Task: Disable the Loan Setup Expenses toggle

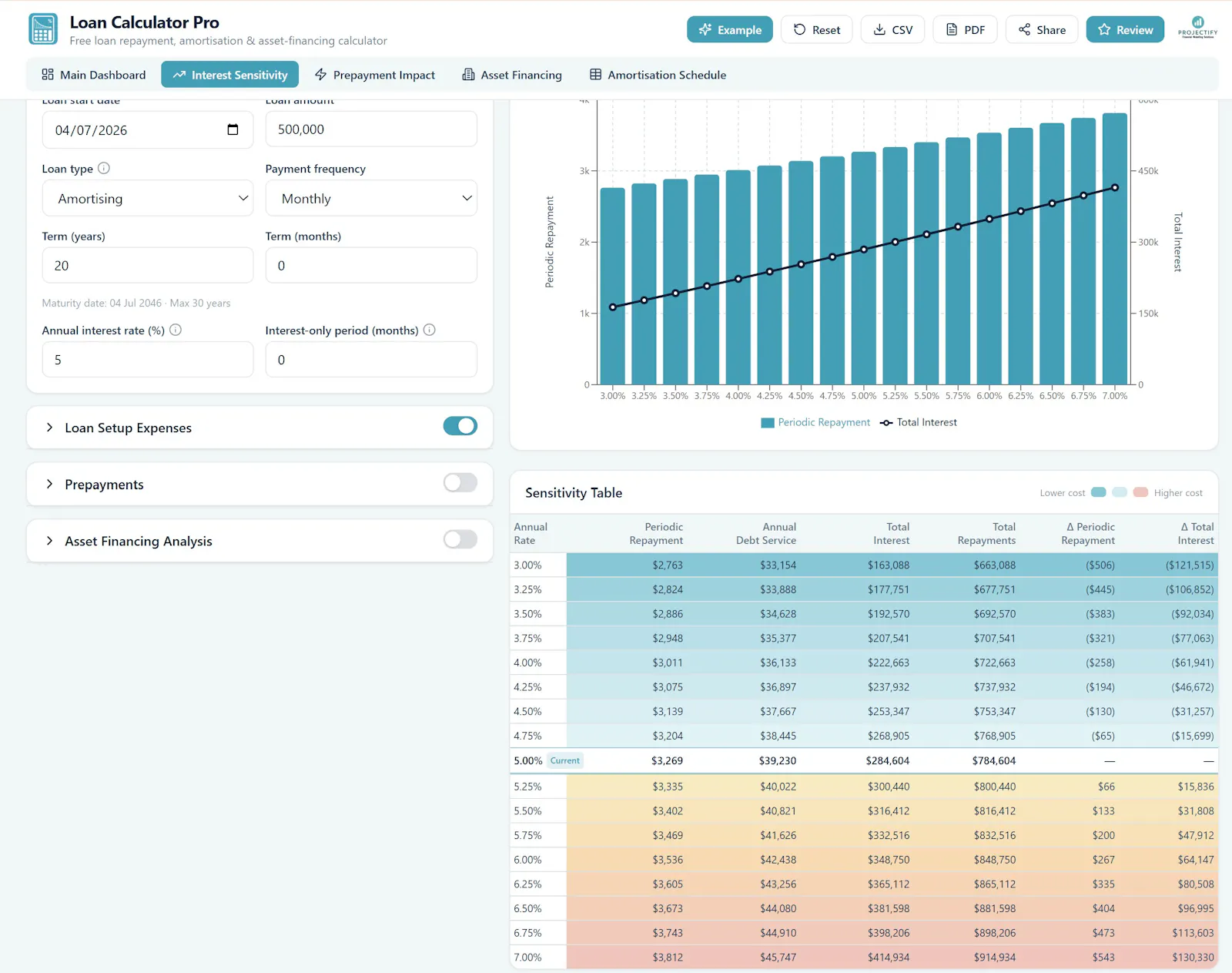Action: [x=460, y=426]
